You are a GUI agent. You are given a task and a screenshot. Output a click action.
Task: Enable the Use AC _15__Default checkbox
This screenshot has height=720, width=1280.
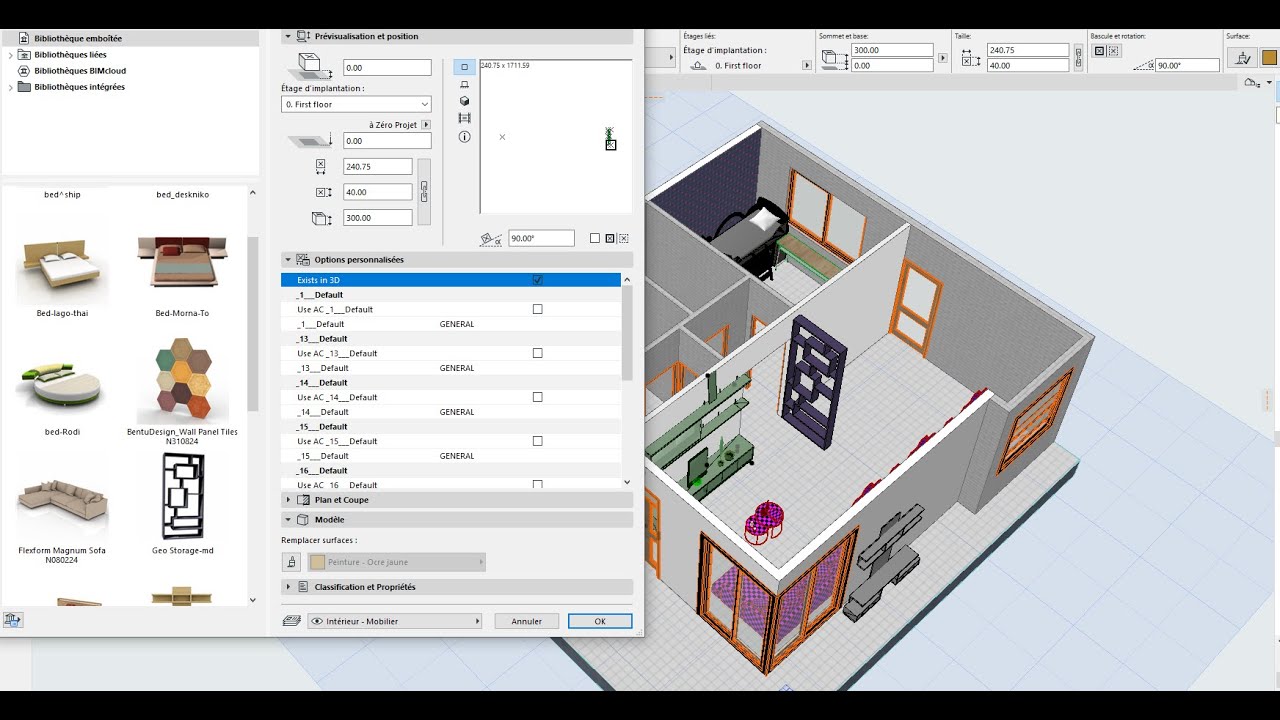(538, 441)
